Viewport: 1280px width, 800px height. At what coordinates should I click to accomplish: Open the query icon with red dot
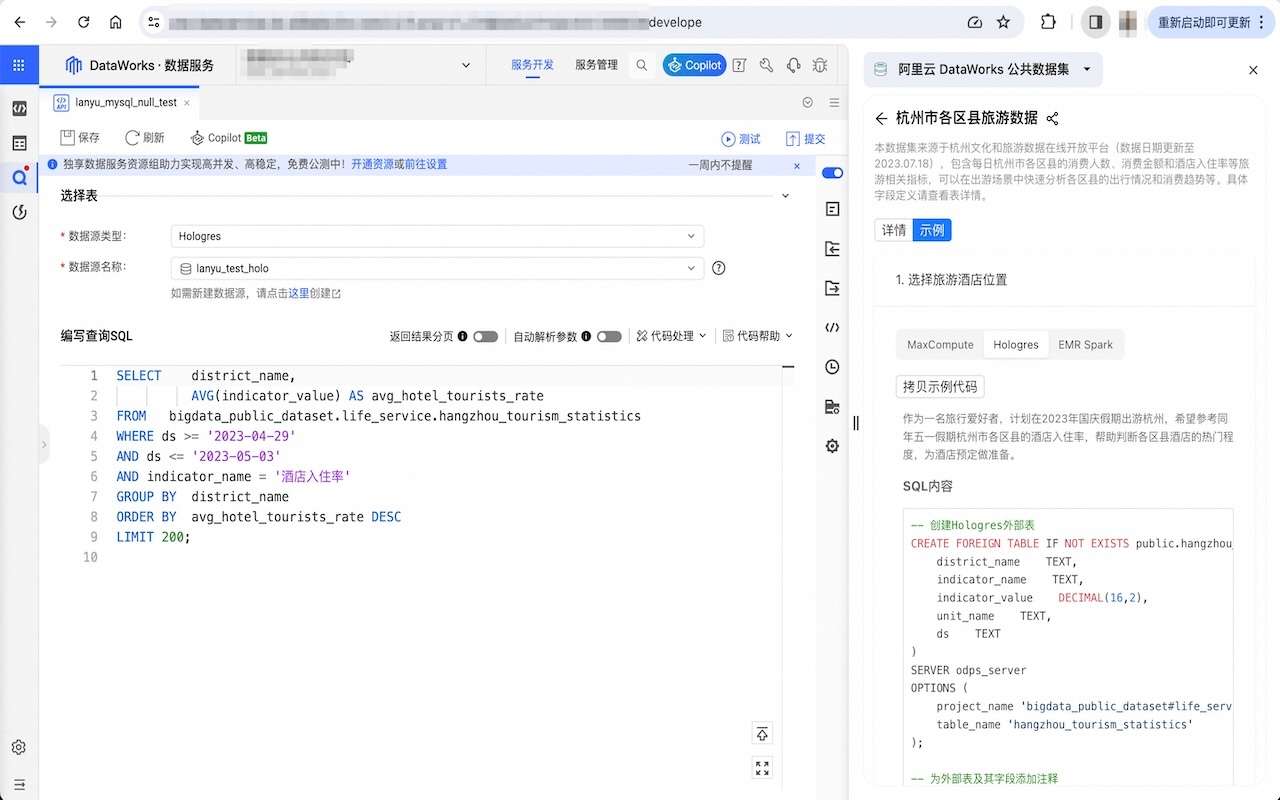19,178
